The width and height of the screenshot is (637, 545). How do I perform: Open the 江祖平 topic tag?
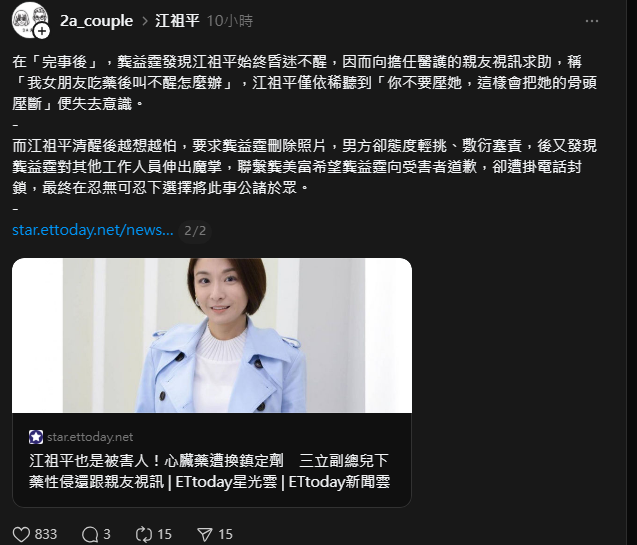click(177, 21)
